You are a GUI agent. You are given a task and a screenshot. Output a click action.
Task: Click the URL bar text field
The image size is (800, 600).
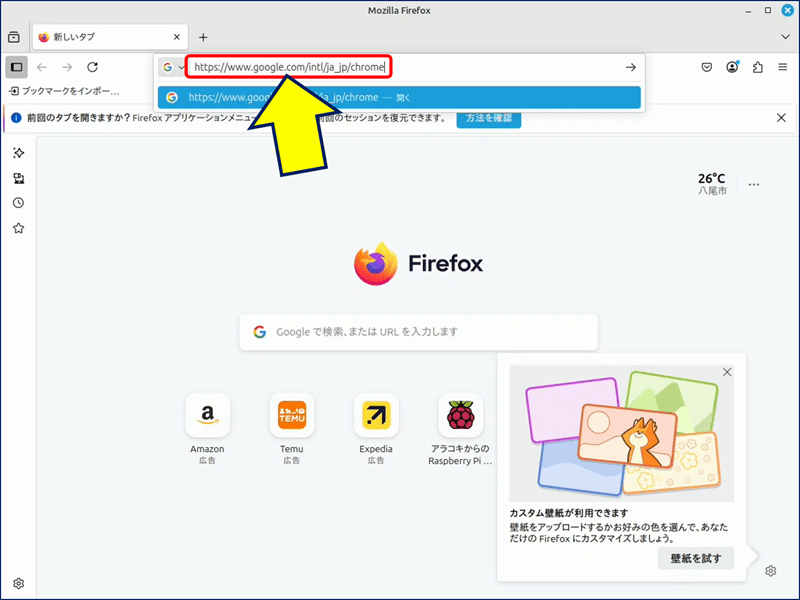pos(288,67)
